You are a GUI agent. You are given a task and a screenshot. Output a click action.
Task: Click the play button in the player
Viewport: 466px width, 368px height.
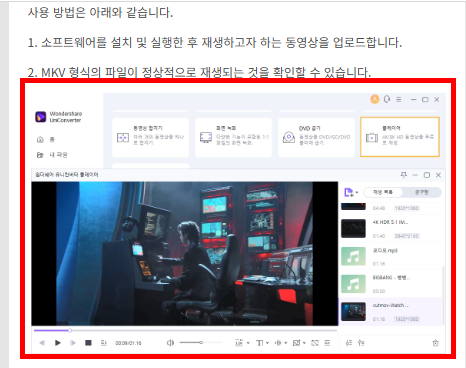[x=58, y=343]
